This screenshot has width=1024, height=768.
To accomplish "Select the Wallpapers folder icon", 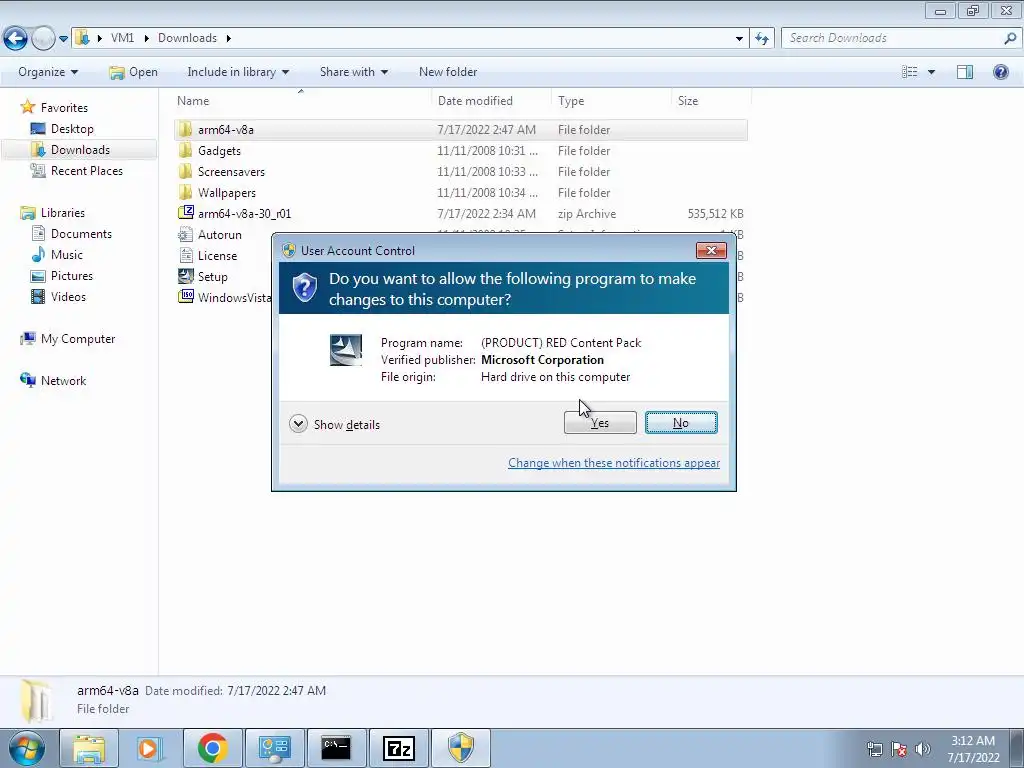I will (x=185, y=192).
